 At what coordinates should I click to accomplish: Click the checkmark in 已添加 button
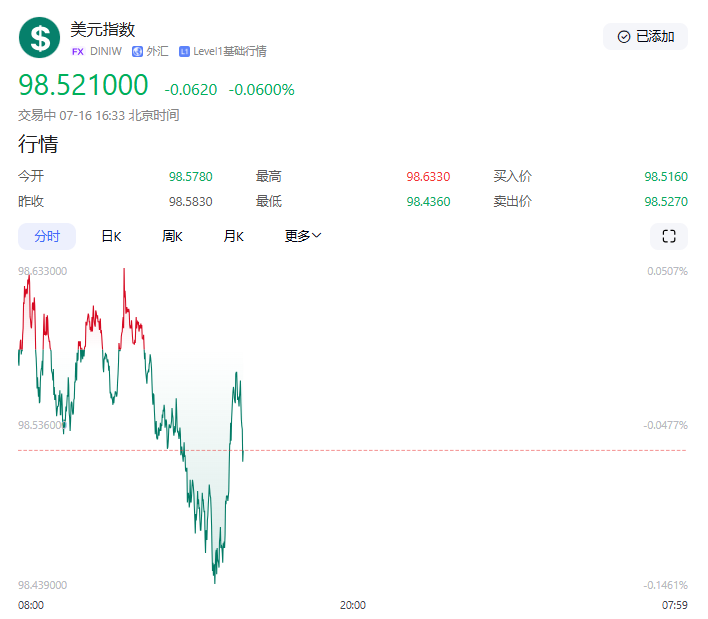[x=624, y=37]
